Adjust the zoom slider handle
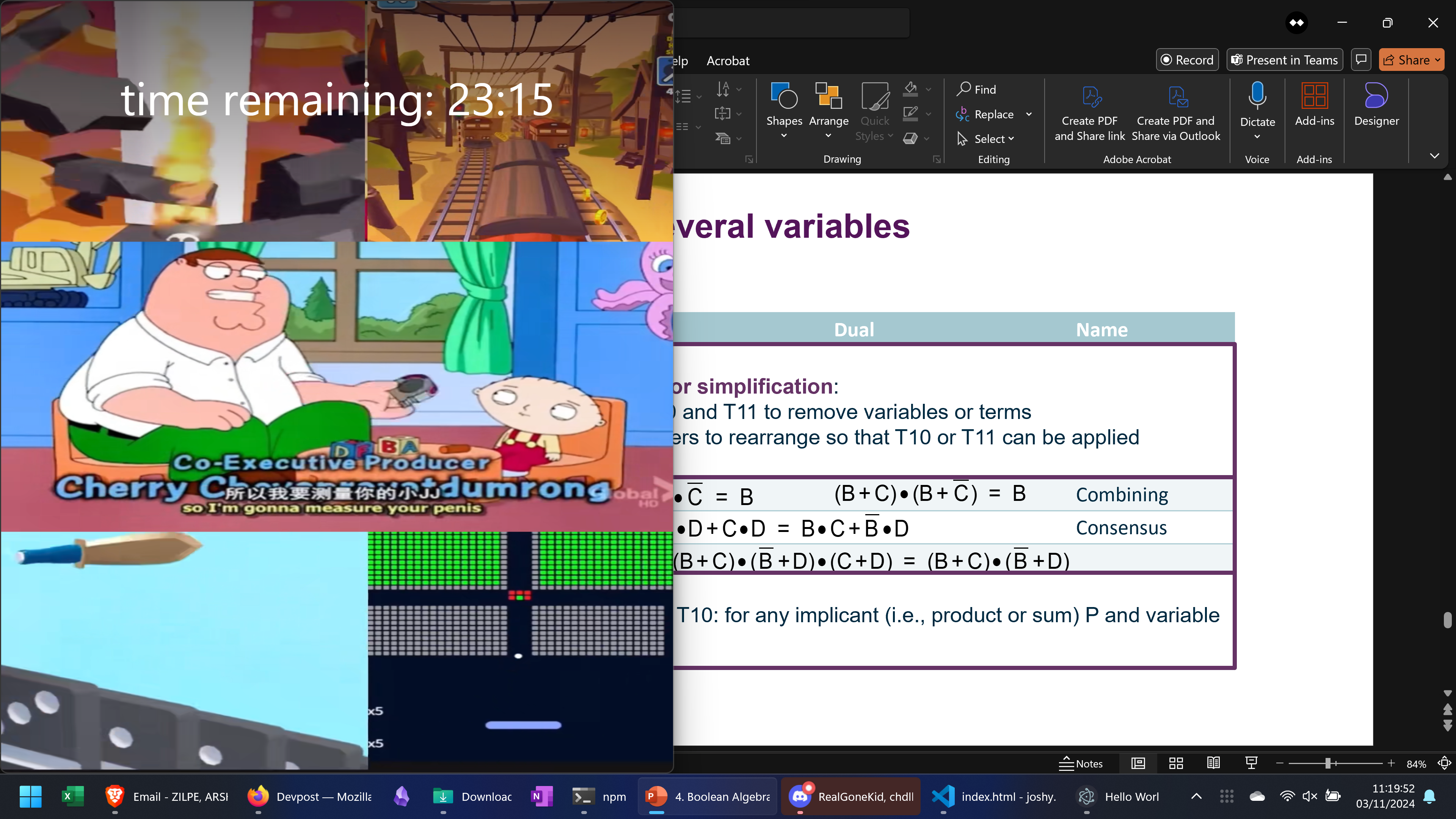Viewport: 1456px width, 819px height. pyautogui.click(x=1328, y=764)
